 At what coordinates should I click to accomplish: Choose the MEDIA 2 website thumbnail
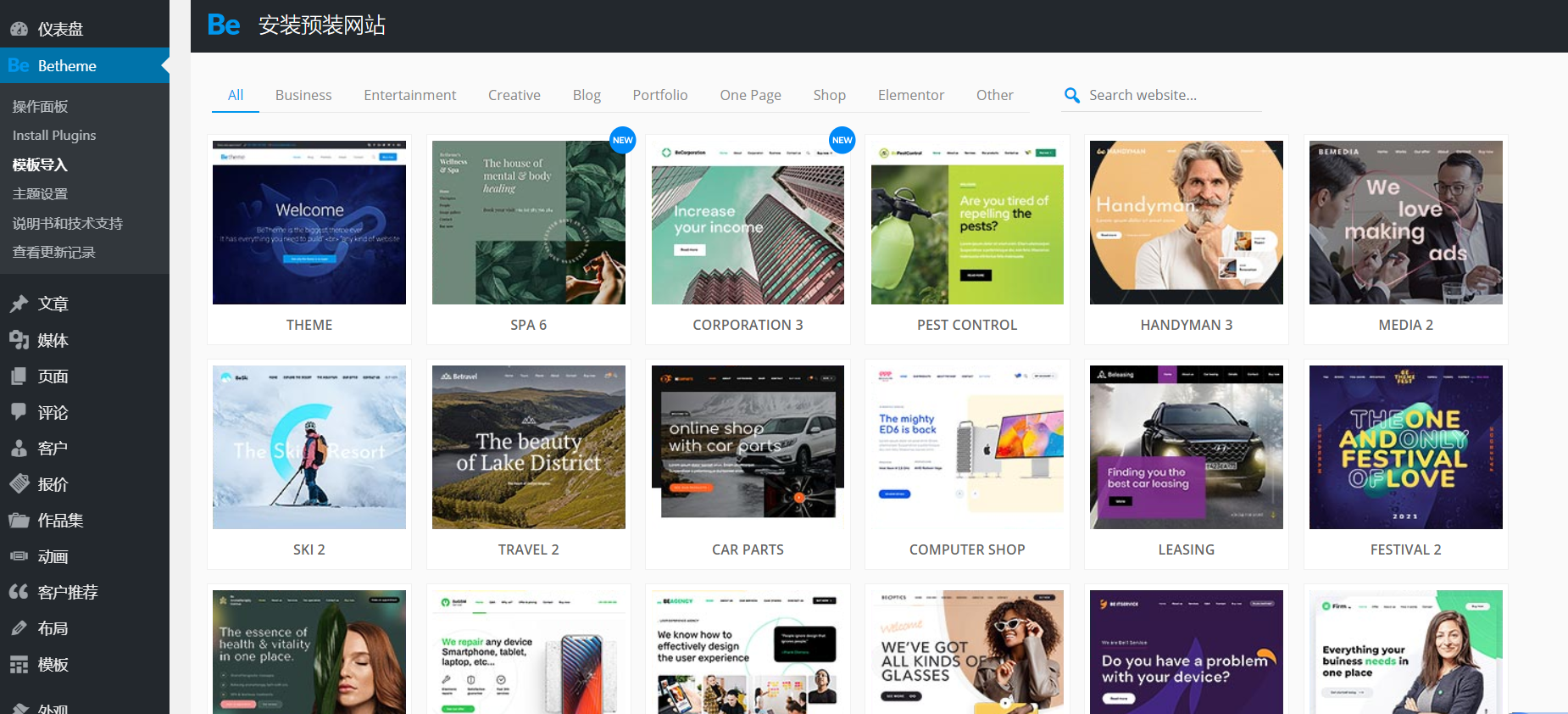click(x=1406, y=222)
